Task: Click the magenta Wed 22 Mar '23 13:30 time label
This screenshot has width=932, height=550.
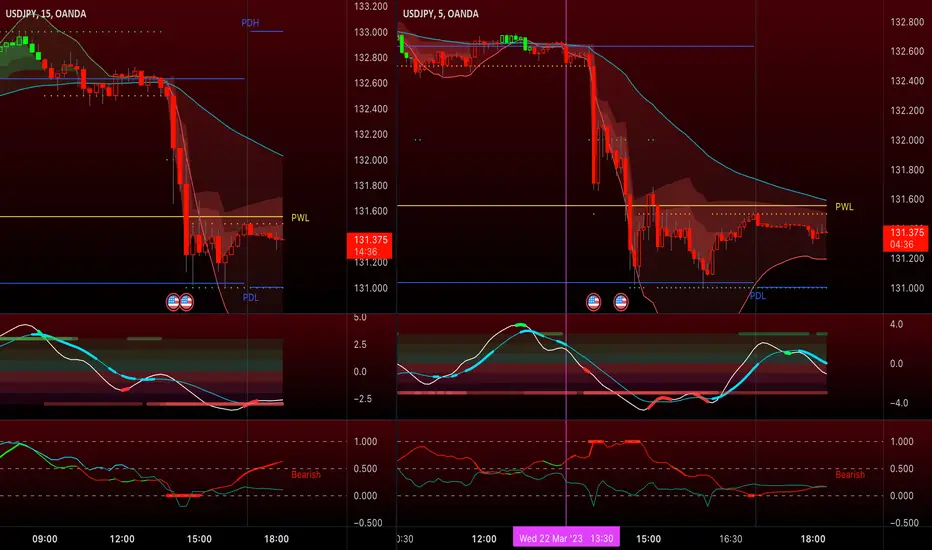Action: (x=566, y=538)
